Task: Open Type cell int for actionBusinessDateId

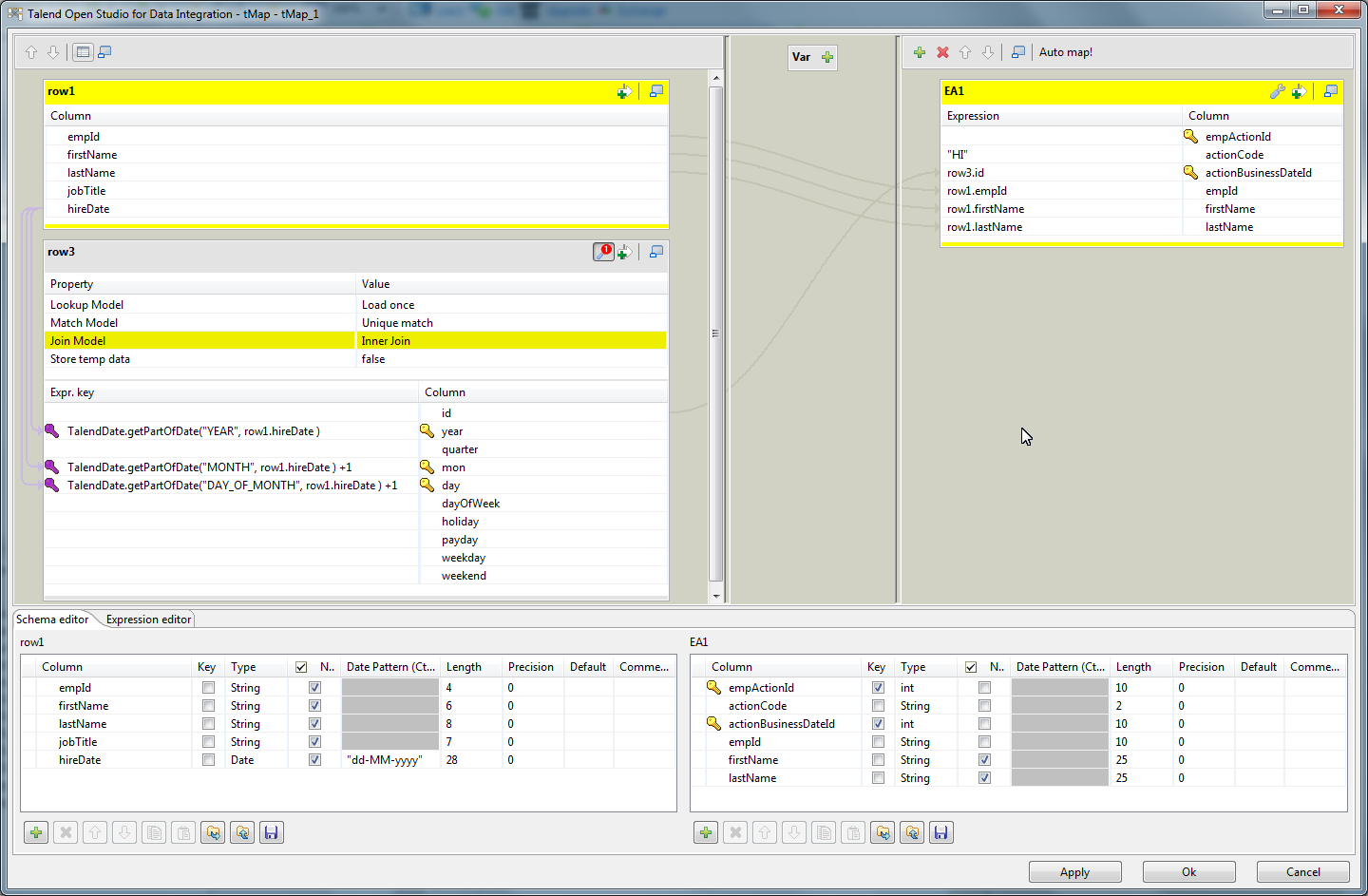Action: point(924,724)
